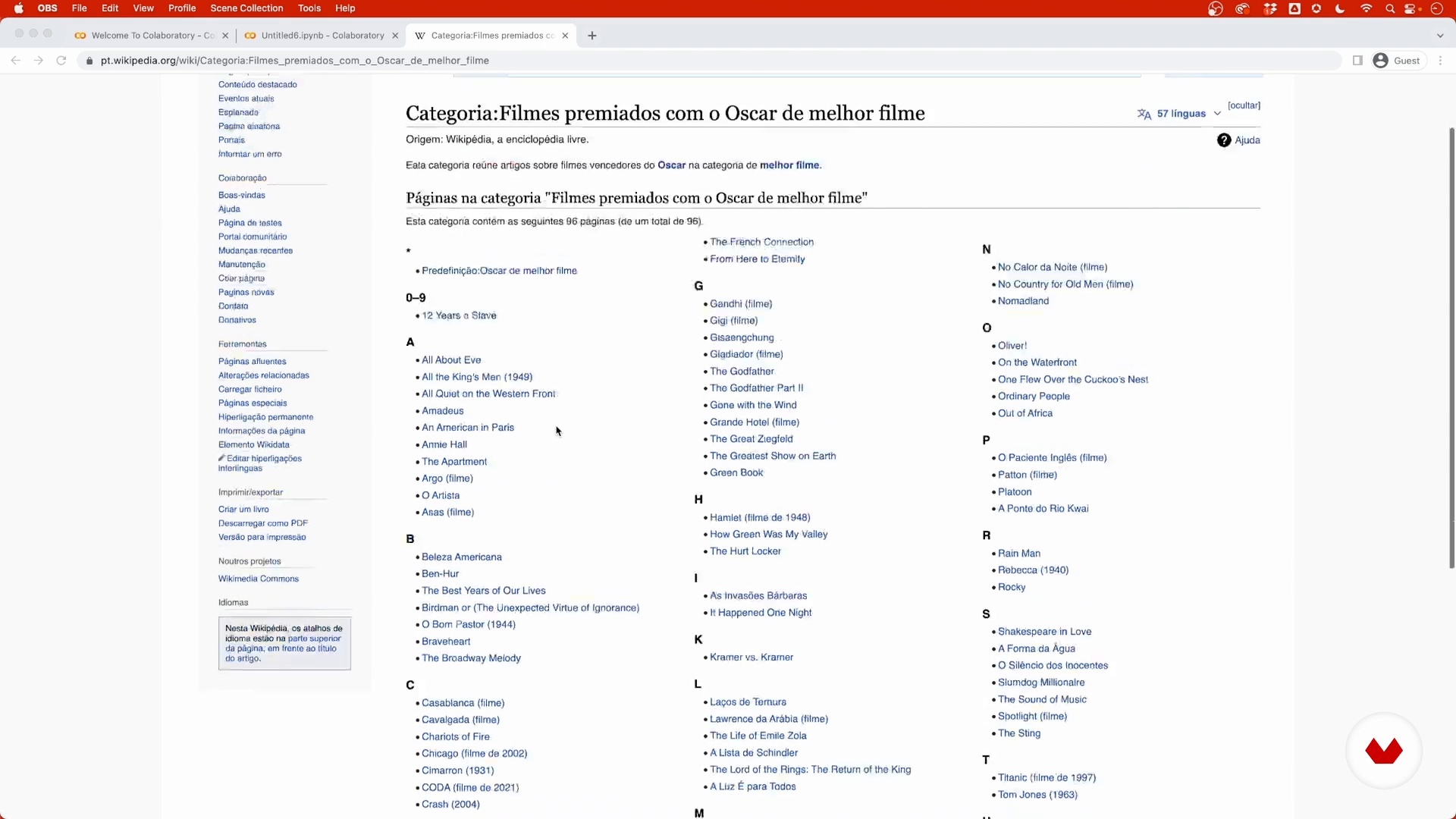Open the OBS File menu
Viewport: 1456px width, 819px height.
pos(79,8)
